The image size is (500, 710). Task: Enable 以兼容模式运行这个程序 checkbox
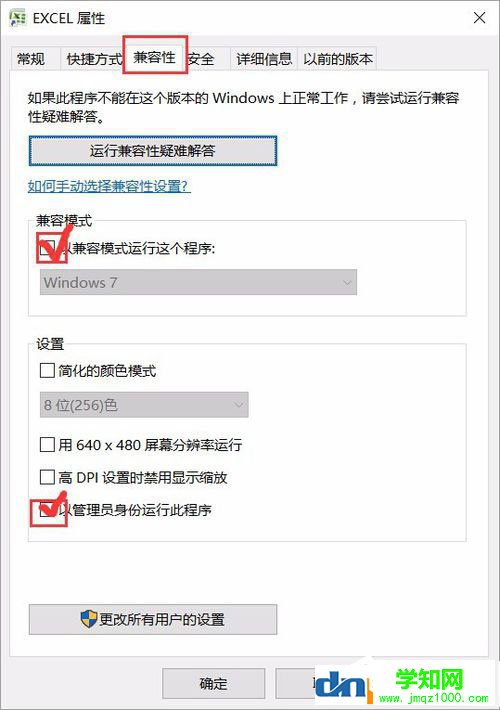click(x=47, y=248)
